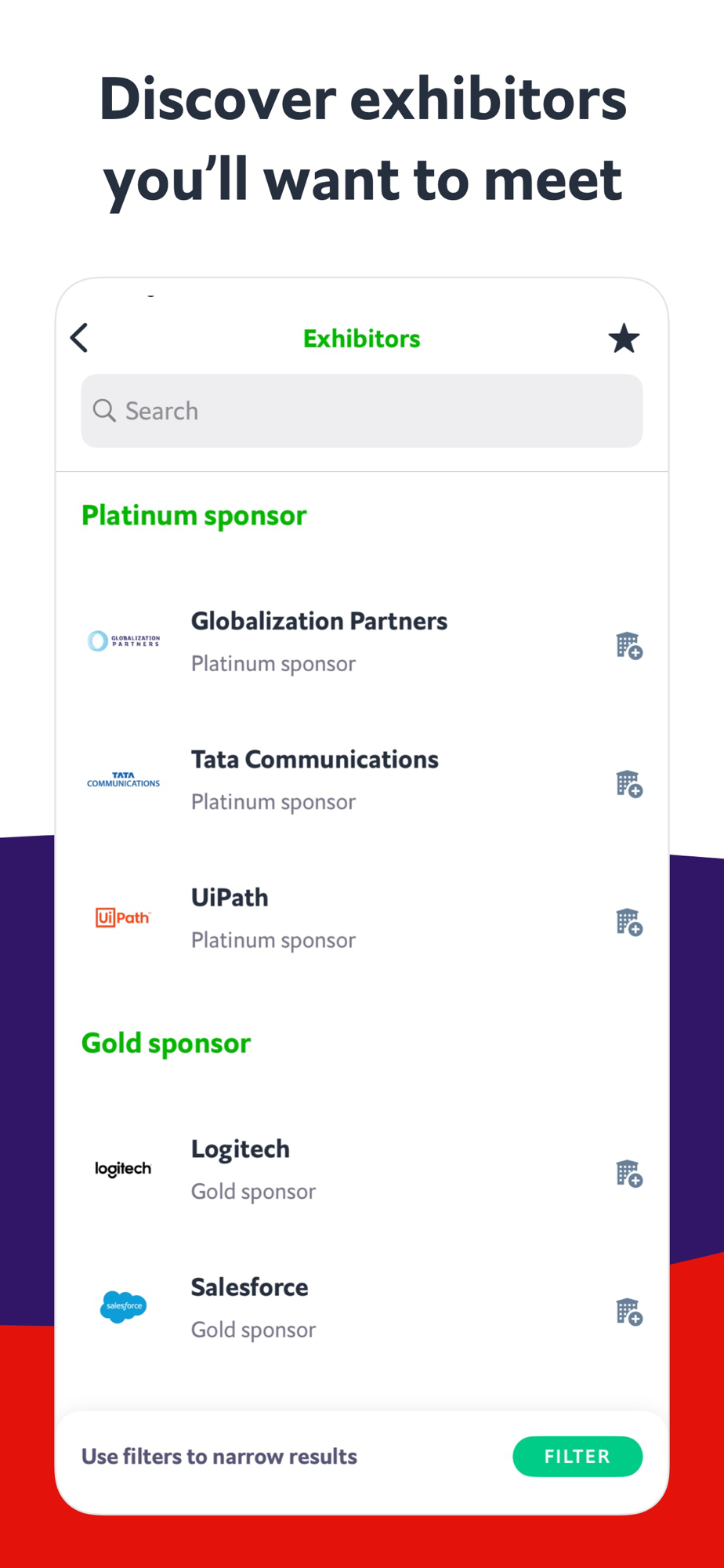Tap the Logitech logo thumbnail
The width and height of the screenshot is (724, 1568).
[x=124, y=1169]
